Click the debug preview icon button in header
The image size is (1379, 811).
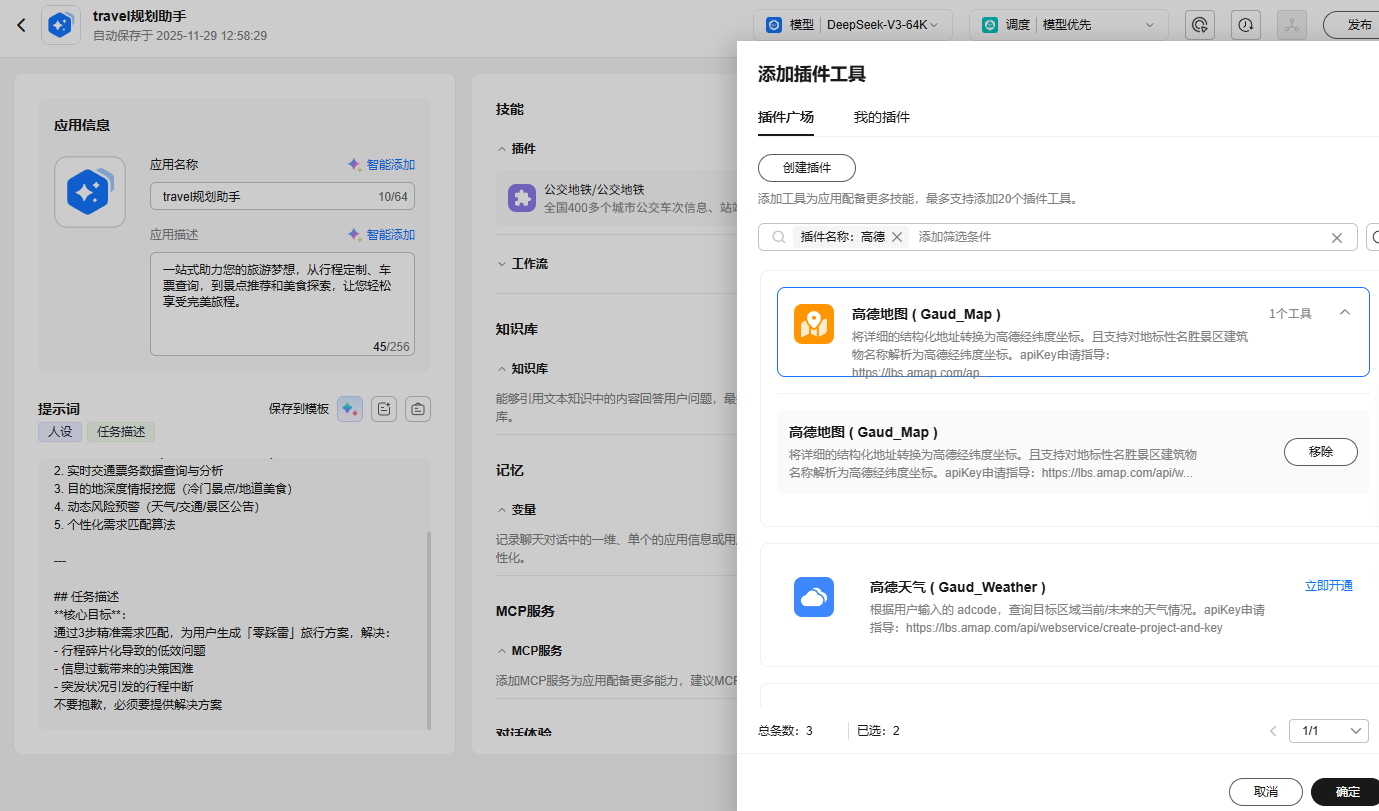1200,25
